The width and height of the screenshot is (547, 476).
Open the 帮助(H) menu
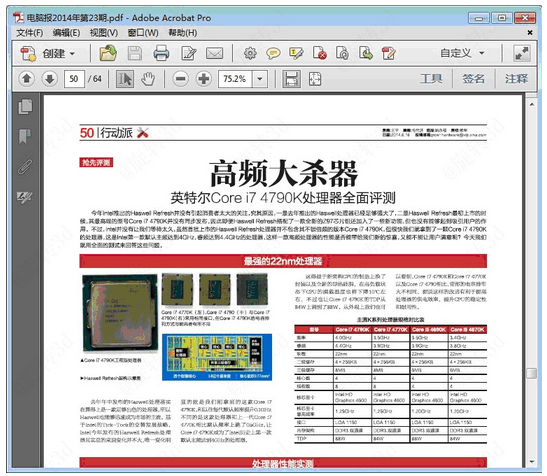tap(183, 33)
